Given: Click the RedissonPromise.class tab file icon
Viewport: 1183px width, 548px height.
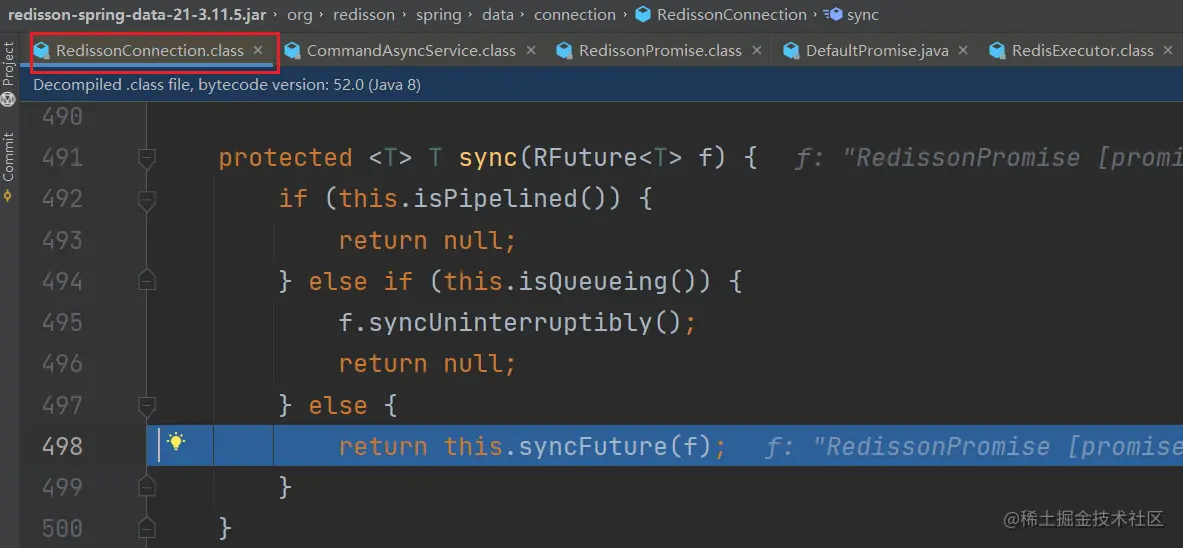Looking at the screenshot, I should pos(566,51).
